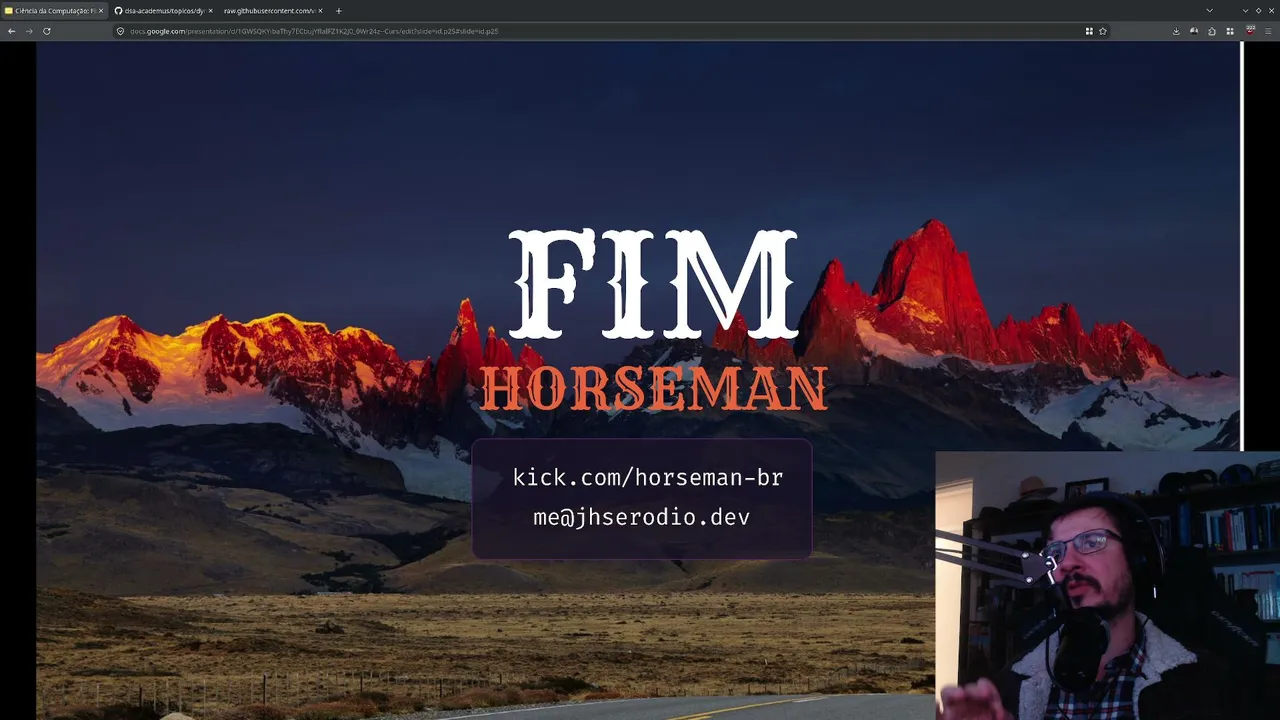1280x720 pixels.
Task: Bookmark this page with the star
Action: [1103, 31]
